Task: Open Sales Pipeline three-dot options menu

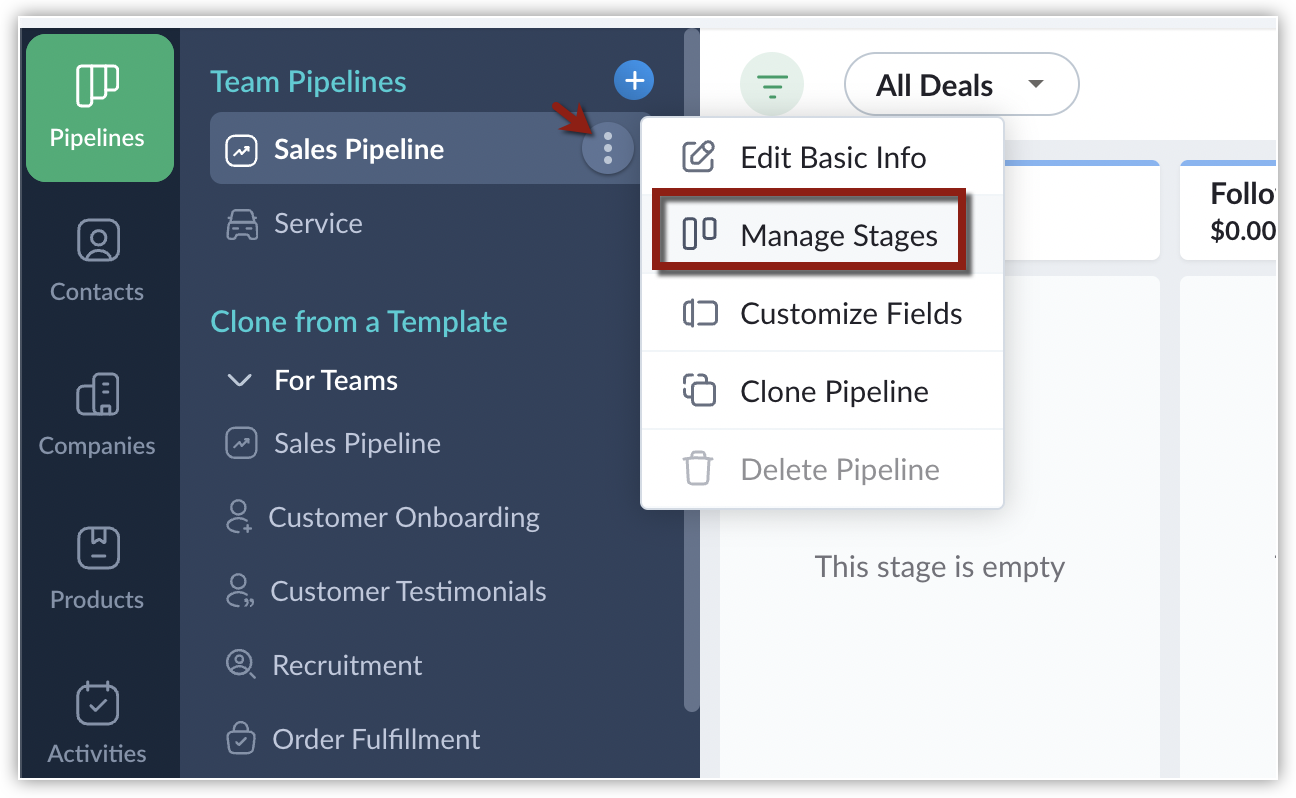Action: (607, 150)
